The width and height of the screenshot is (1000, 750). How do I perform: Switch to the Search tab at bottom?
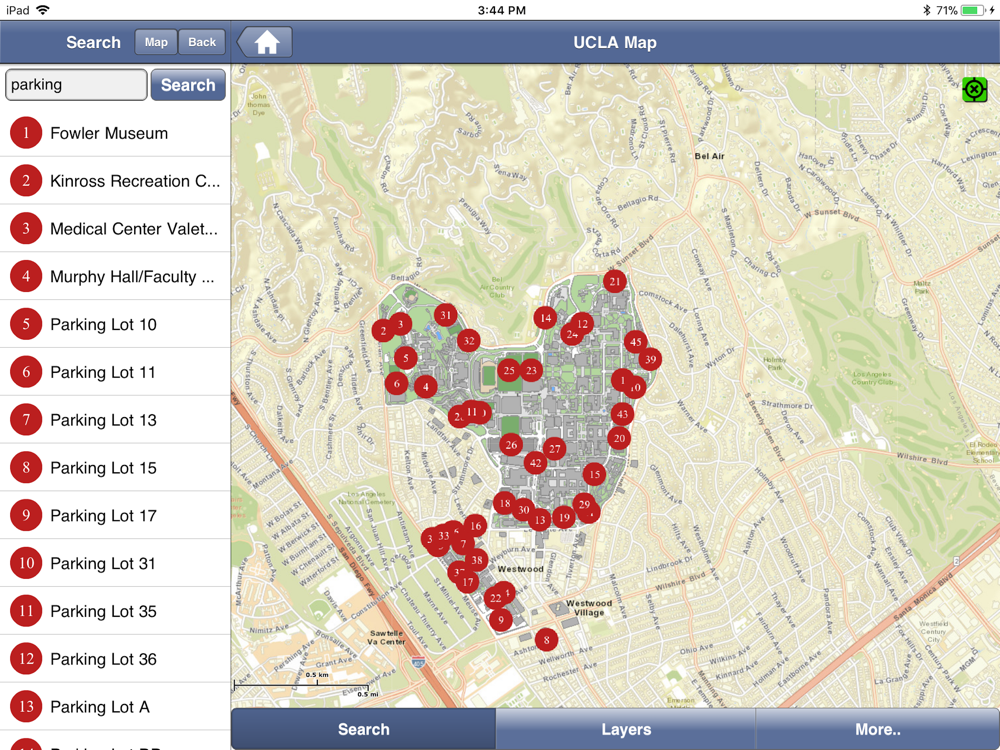click(x=364, y=729)
